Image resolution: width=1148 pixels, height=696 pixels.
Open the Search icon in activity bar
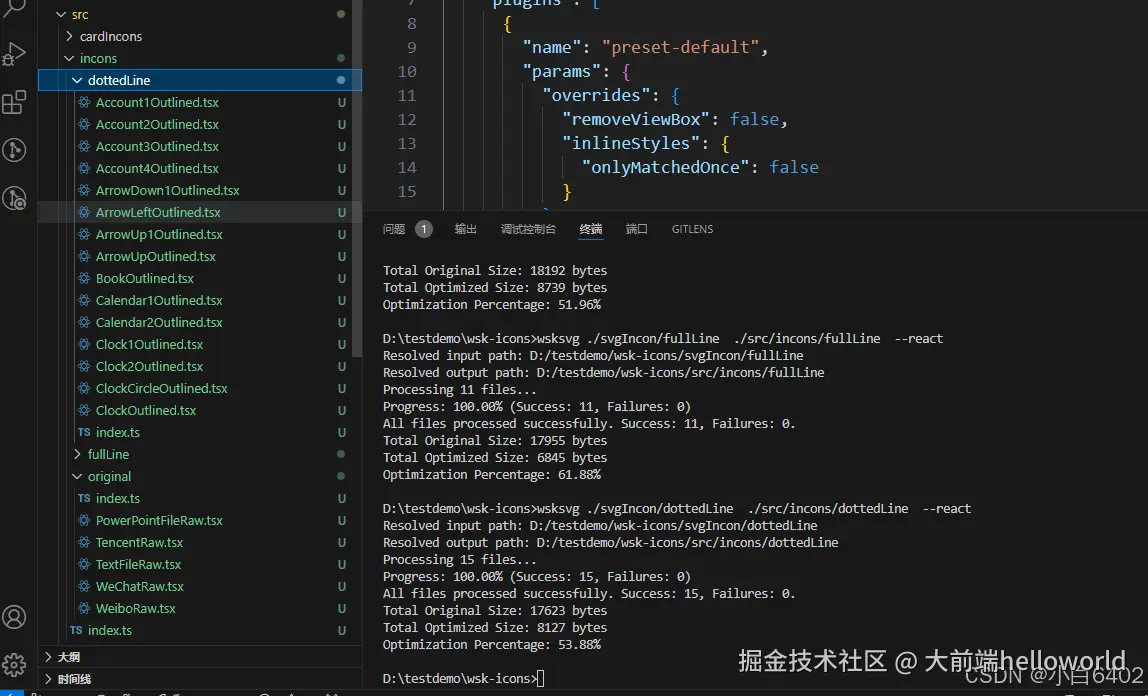pos(14,8)
